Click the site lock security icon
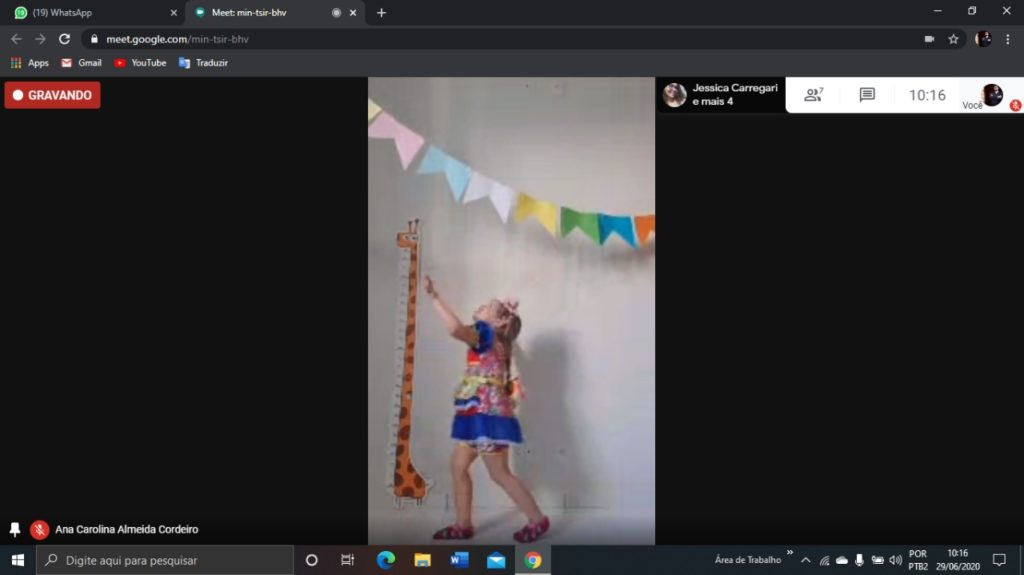The width and height of the screenshot is (1024, 575). pos(94,39)
